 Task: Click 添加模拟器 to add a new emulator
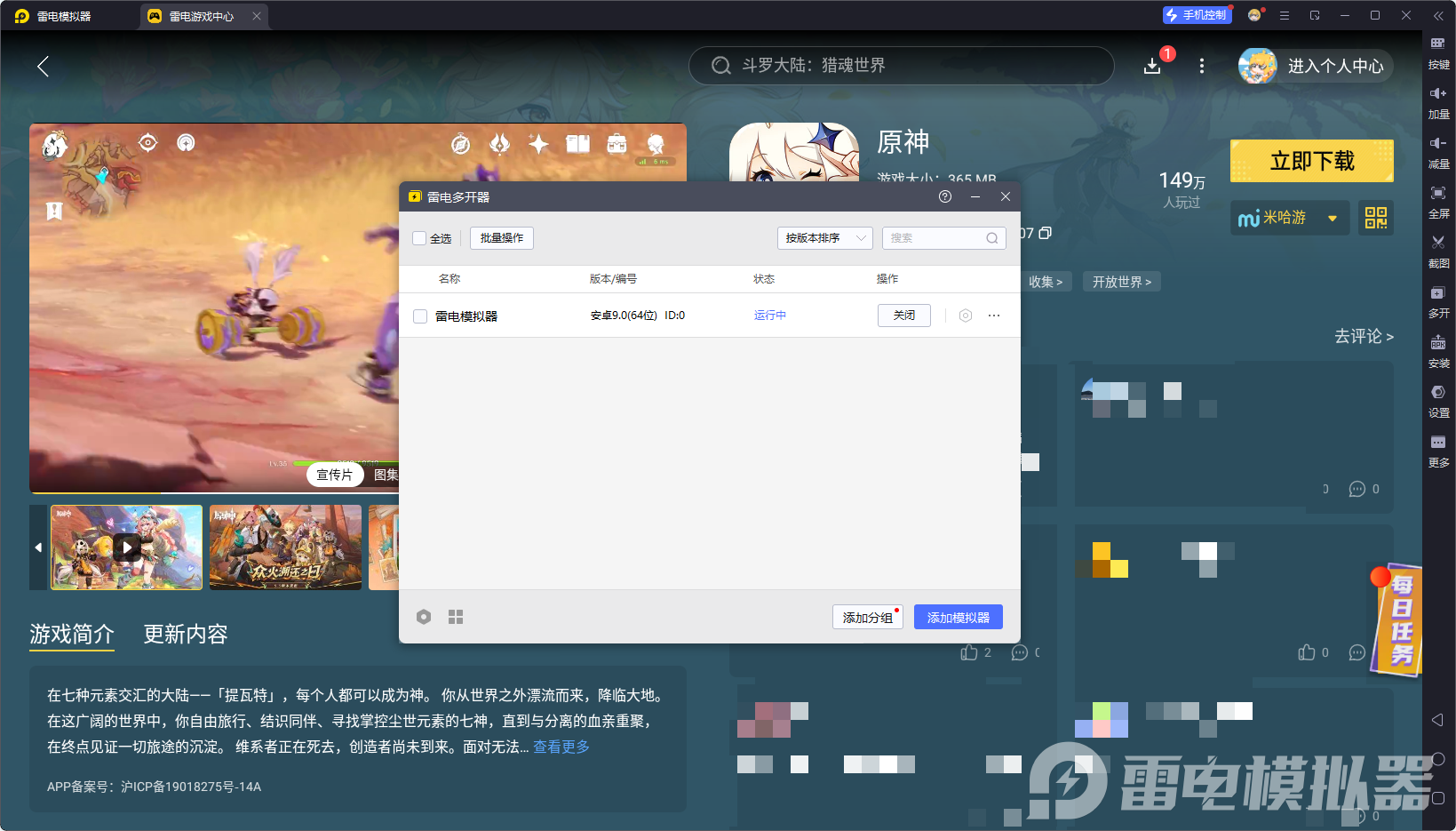coord(958,616)
